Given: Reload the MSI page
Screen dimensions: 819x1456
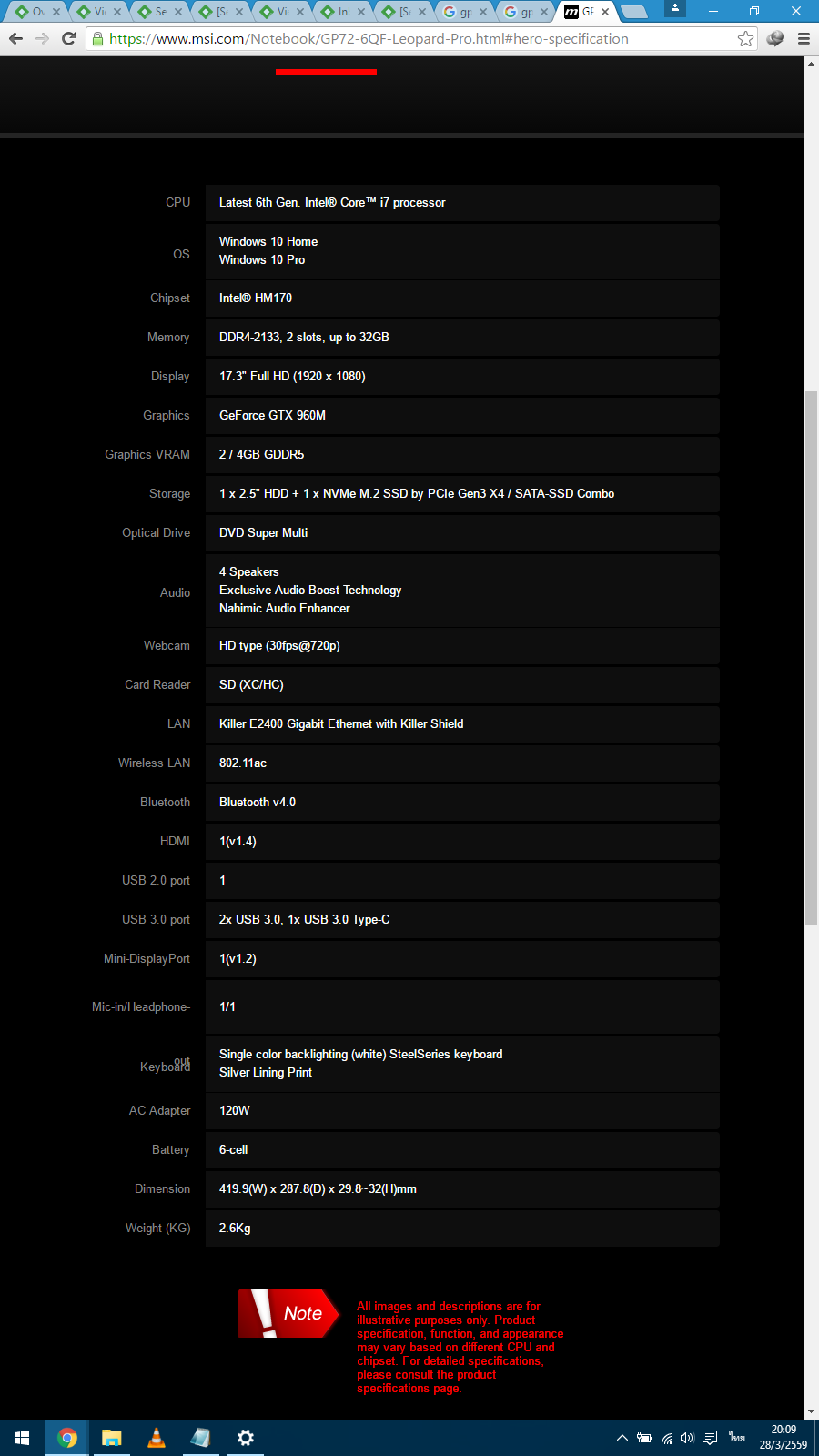Looking at the screenshot, I should point(68,39).
